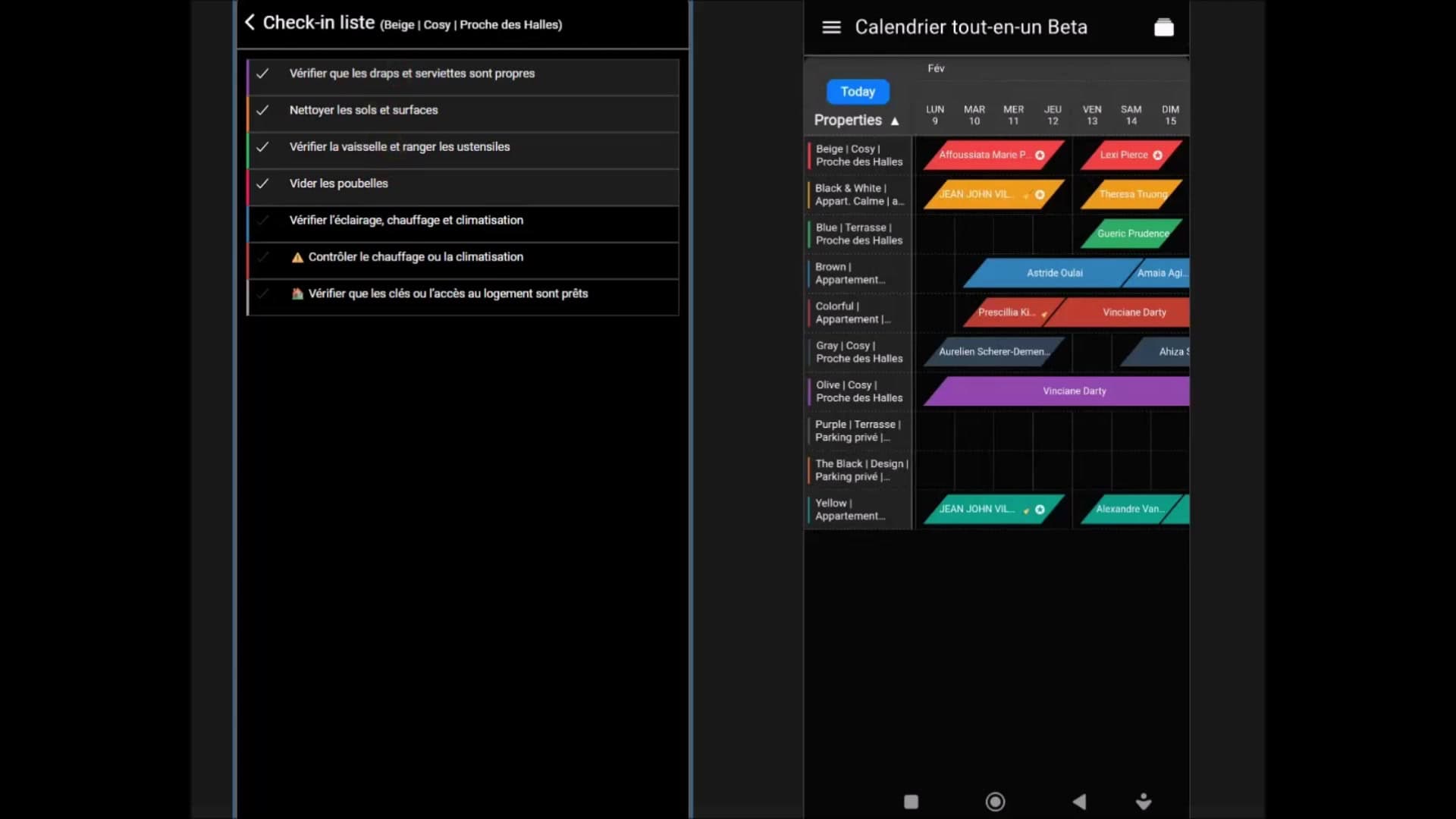The width and height of the screenshot is (1456, 819).
Task: Open the Astride Oulai booking
Action: point(1054,273)
